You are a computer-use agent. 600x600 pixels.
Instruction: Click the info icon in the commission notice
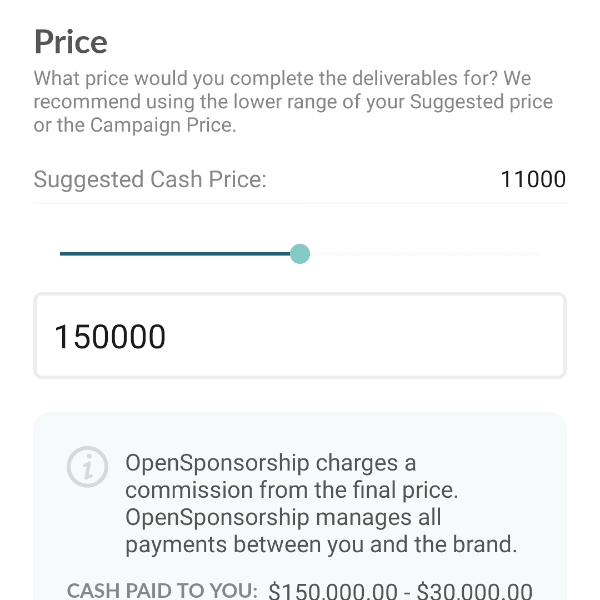87,467
